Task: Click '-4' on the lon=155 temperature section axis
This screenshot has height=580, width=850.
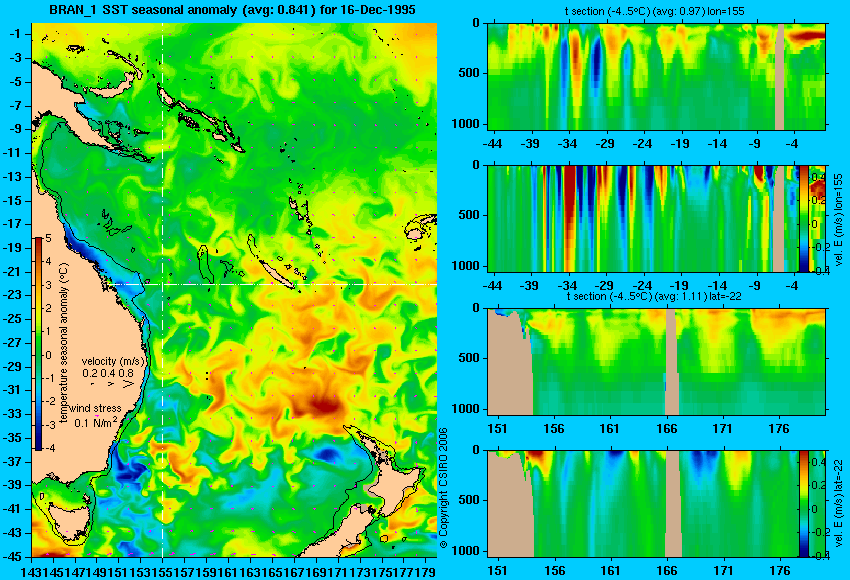Action: (792, 144)
